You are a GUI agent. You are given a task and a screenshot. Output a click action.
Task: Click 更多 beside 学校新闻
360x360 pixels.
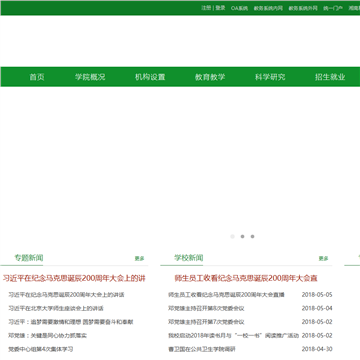coord(323,258)
